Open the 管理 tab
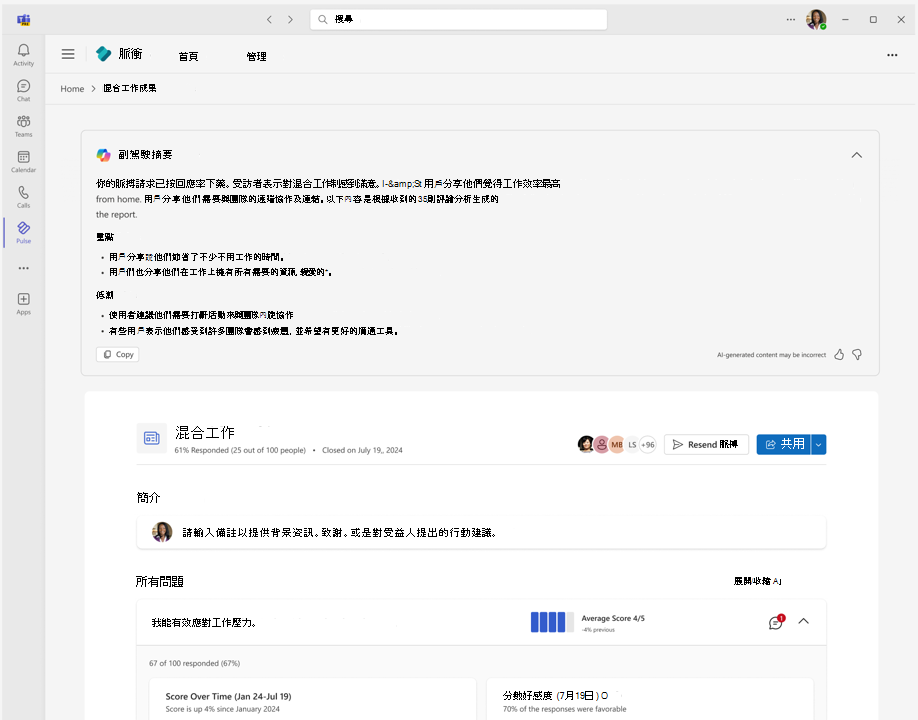 tap(256, 56)
